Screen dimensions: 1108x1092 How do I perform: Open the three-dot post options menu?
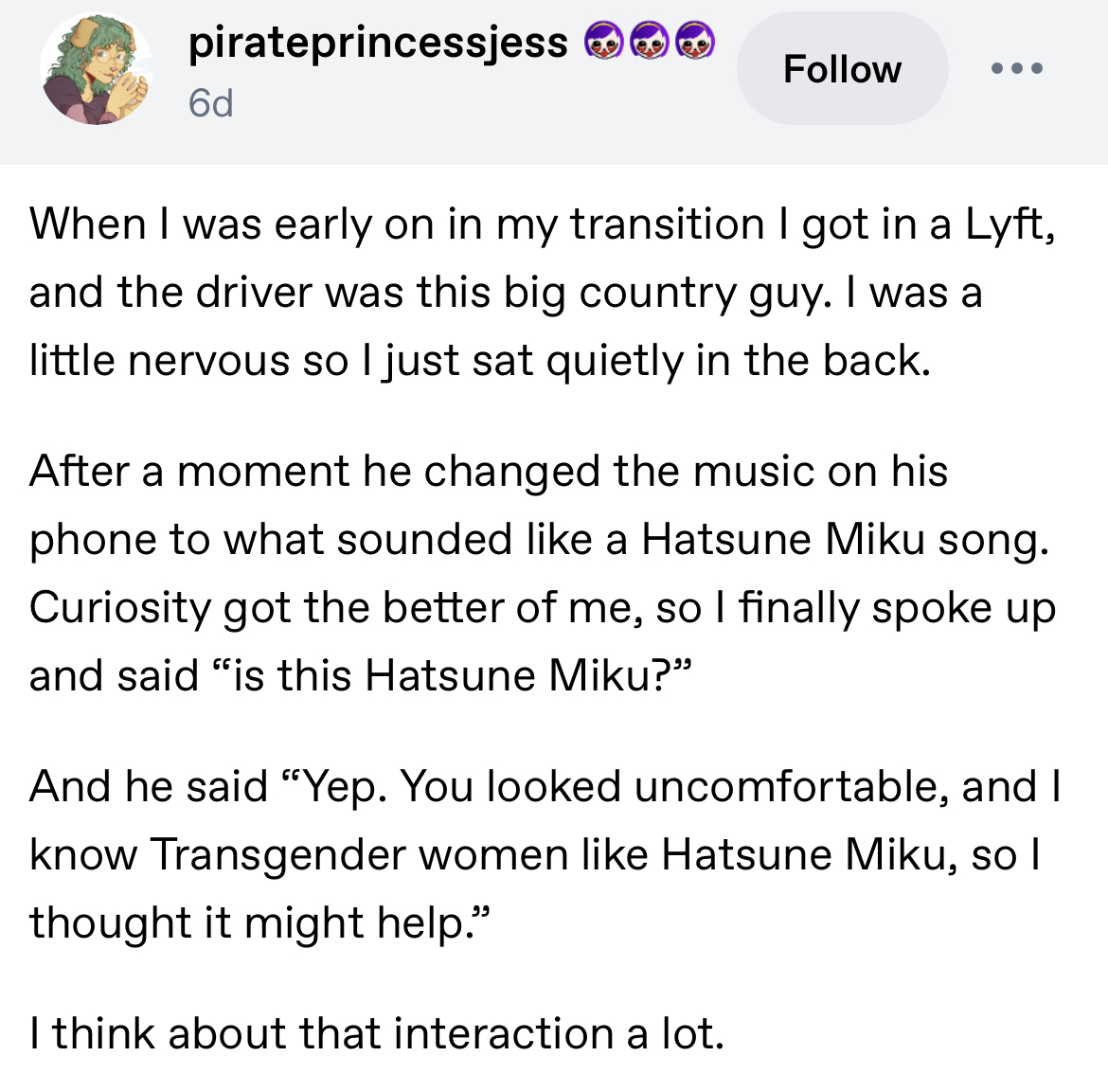[x=1017, y=68]
